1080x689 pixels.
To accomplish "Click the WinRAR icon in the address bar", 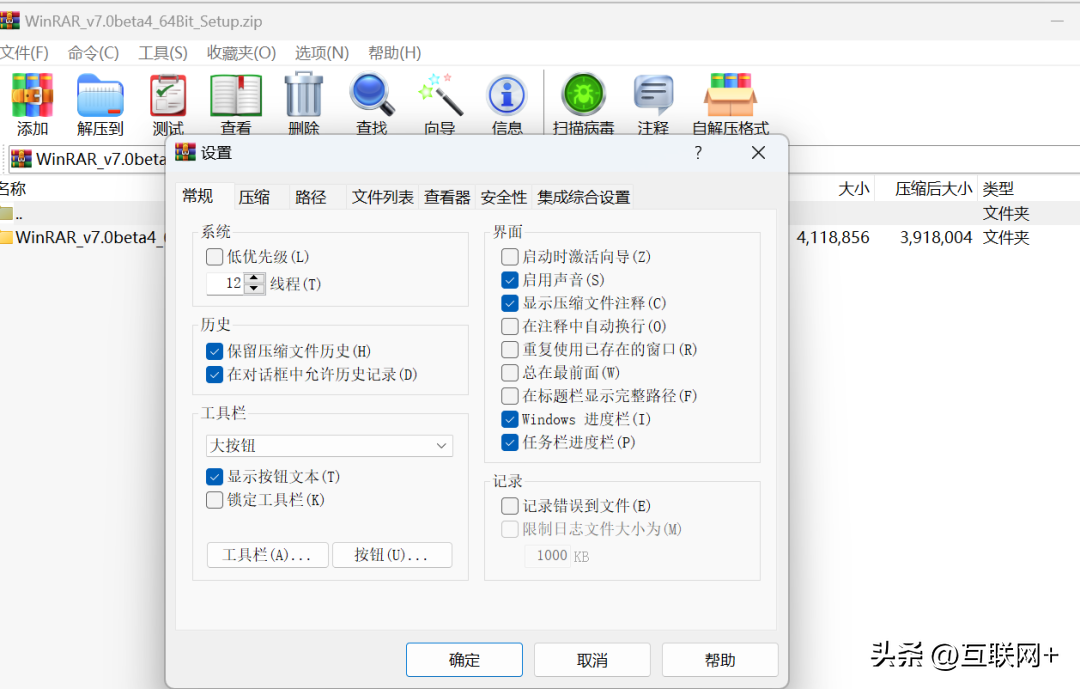I will pyautogui.click(x=21, y=159).
